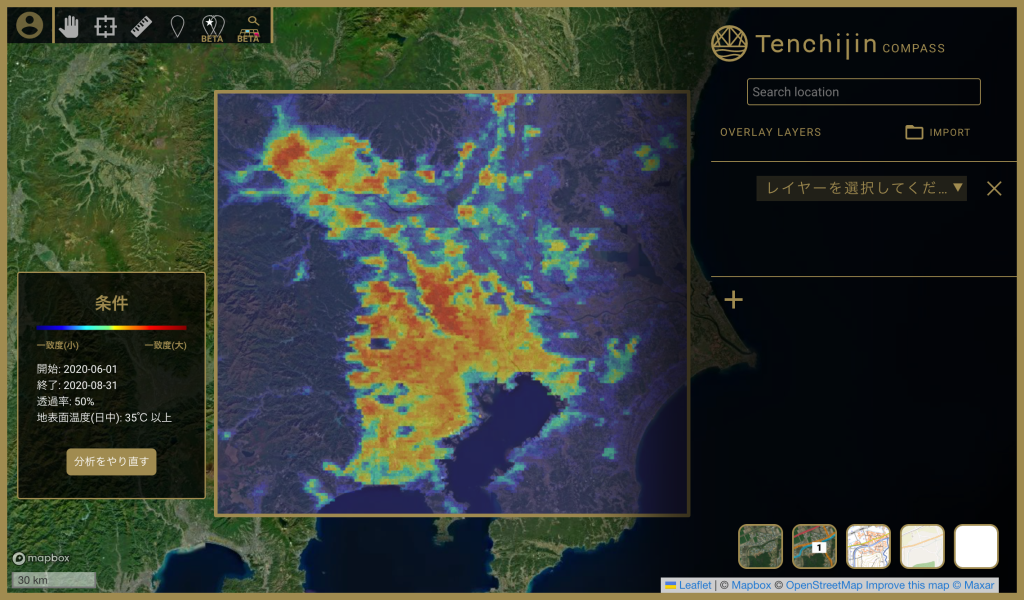Select the hand pan tool
The width and height of the screenshot is (1024, 600).
[69, 26]
